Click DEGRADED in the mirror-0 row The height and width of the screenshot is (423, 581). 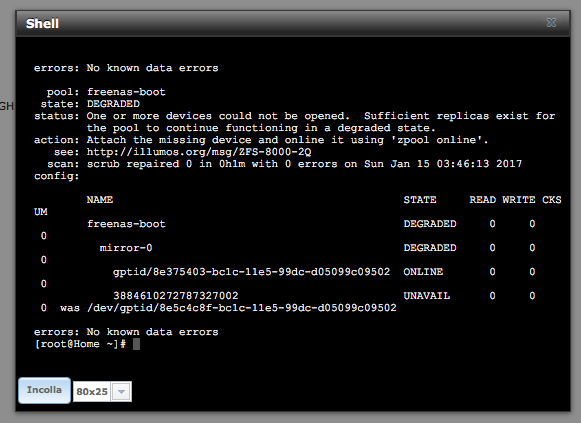click(x=430, y=248)
